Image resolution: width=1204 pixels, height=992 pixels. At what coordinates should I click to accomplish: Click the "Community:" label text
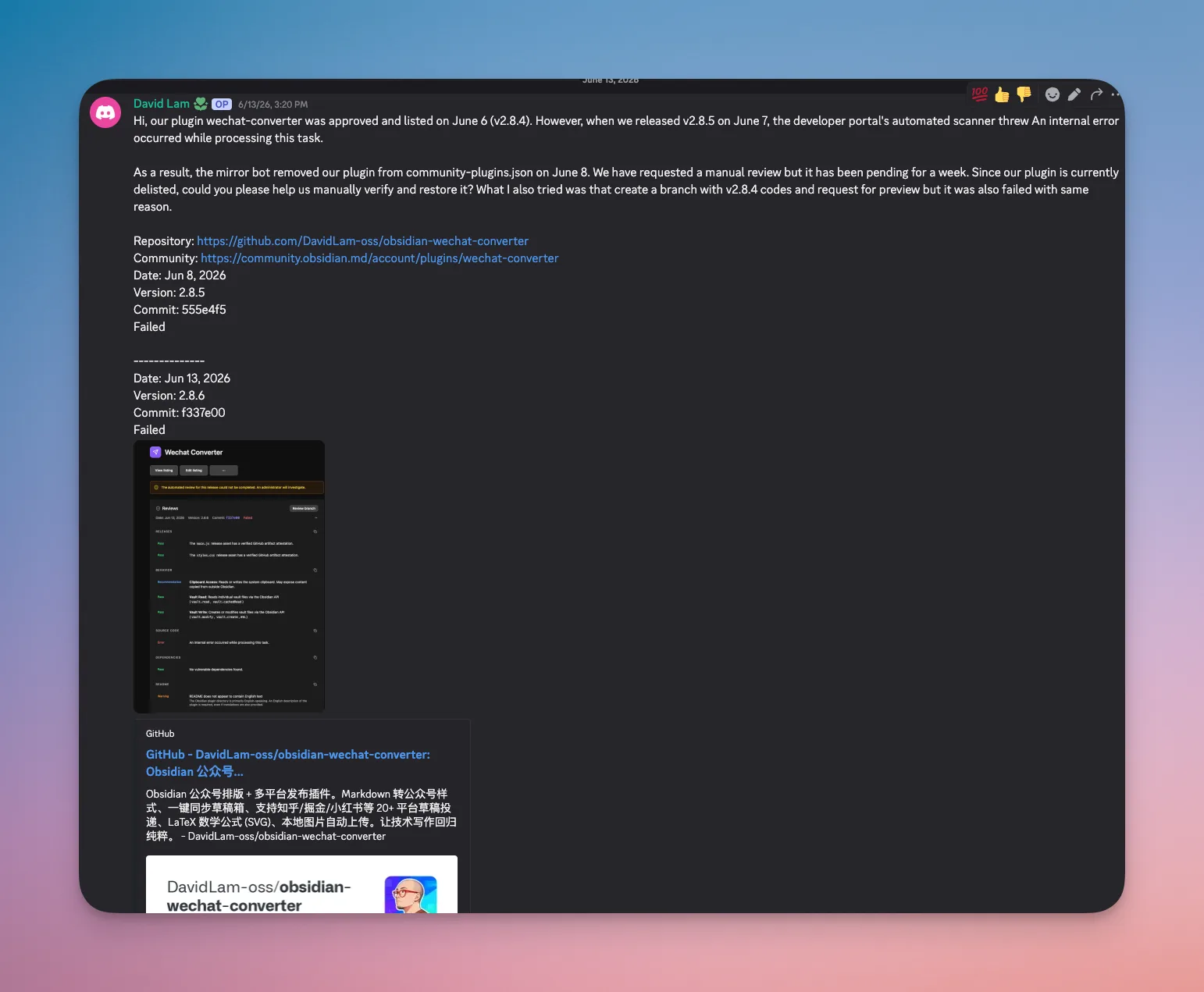tap(166, 258)
